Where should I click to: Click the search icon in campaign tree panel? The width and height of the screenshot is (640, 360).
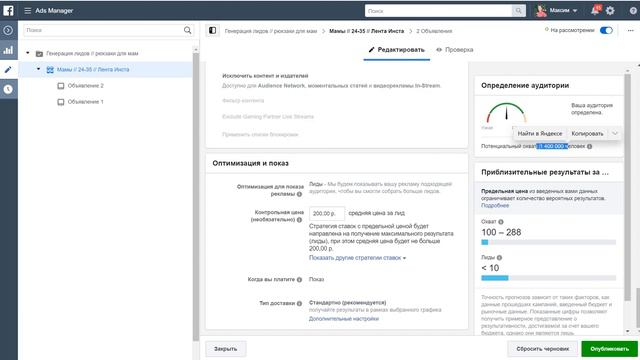pyautogui.click(x=187, y=30)
